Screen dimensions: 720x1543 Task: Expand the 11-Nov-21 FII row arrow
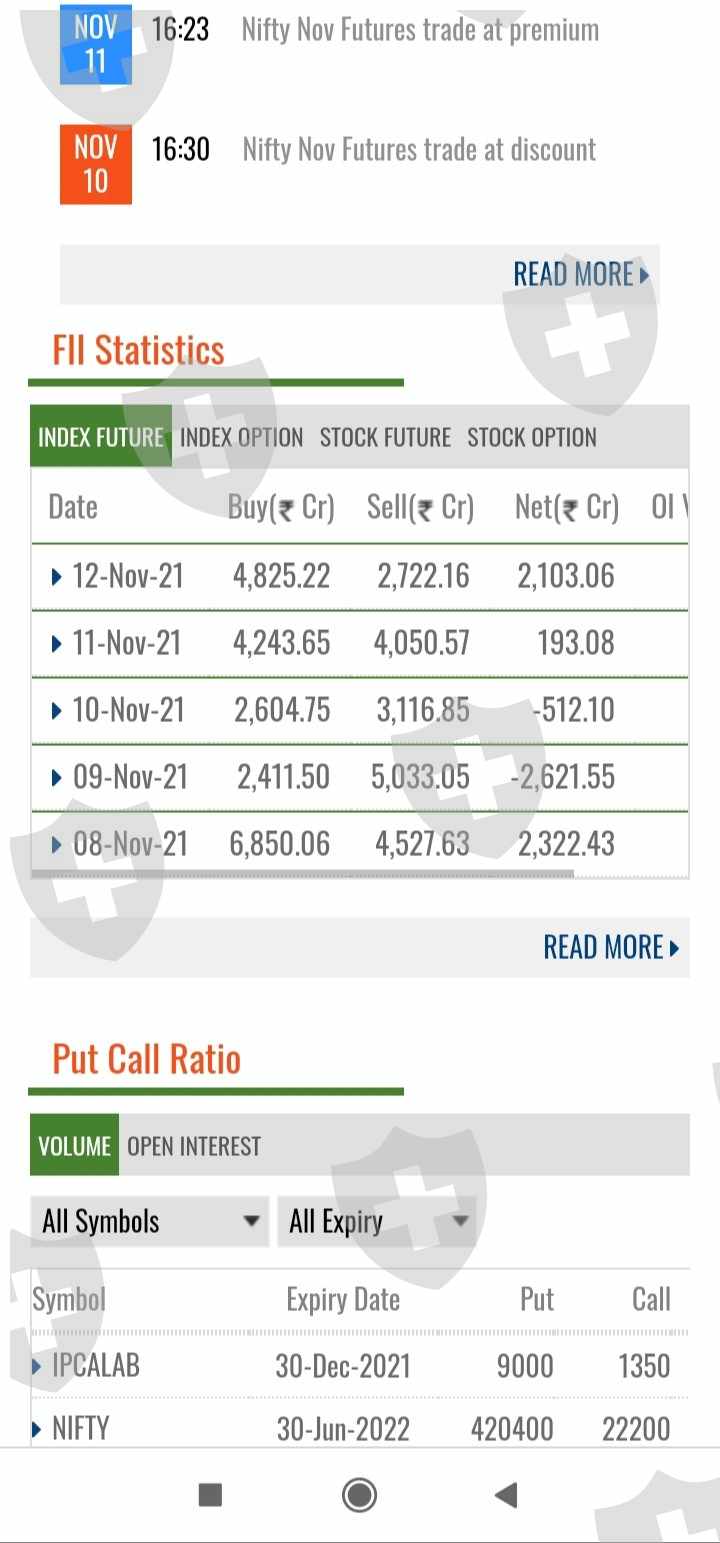pos(57,643)
